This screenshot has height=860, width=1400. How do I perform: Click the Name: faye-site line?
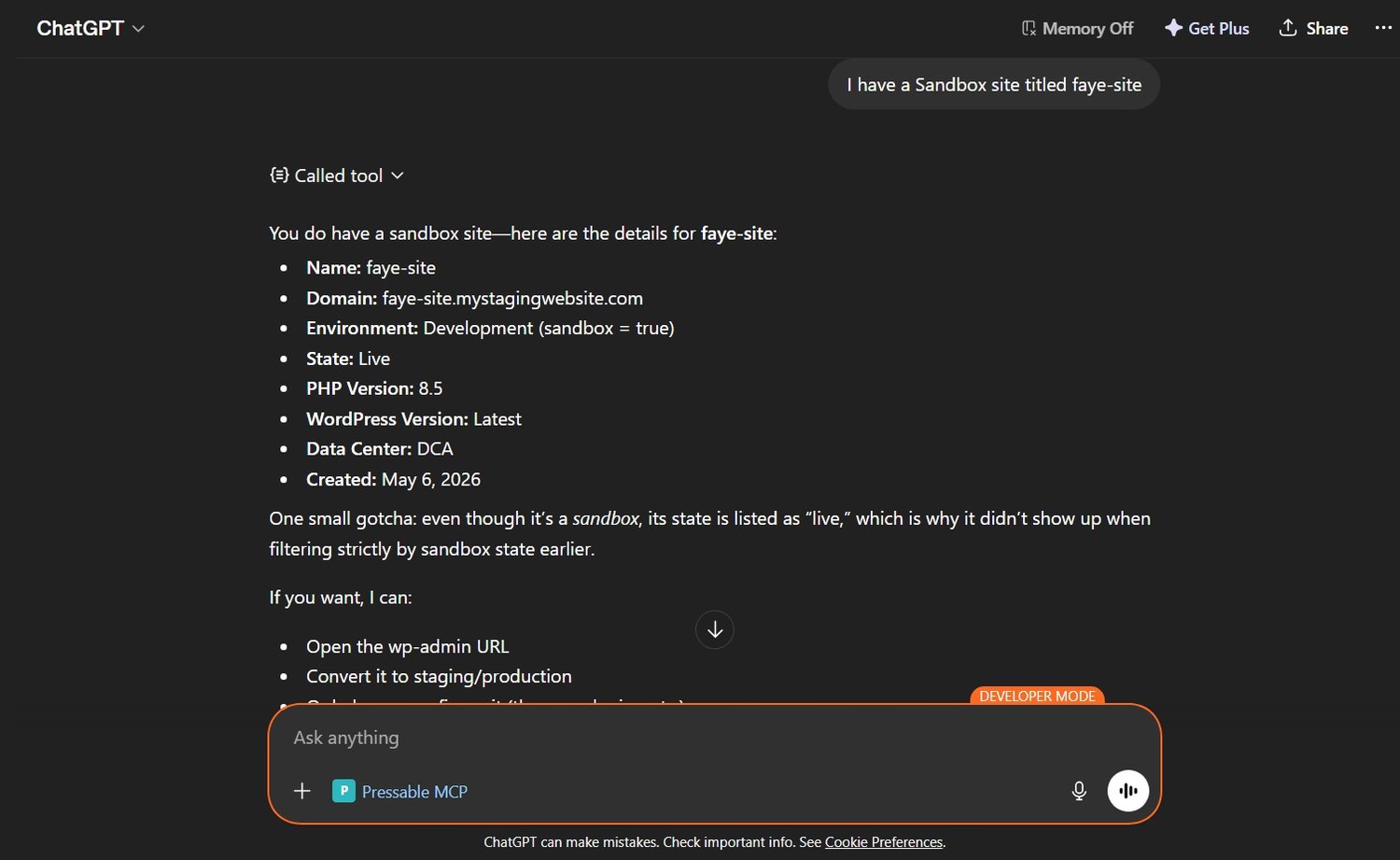pos(371,268)
